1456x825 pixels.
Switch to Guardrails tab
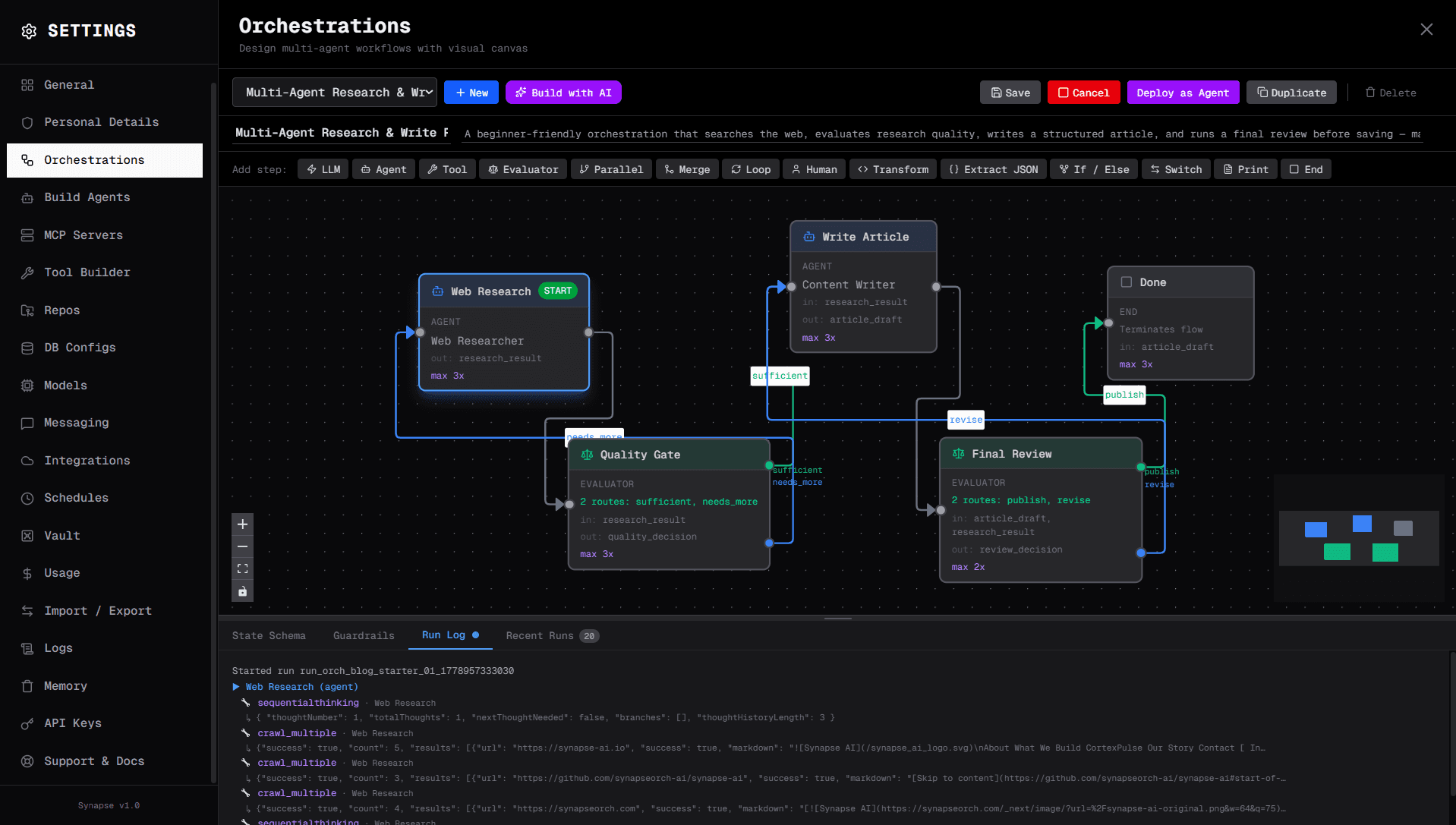(364, 636)
